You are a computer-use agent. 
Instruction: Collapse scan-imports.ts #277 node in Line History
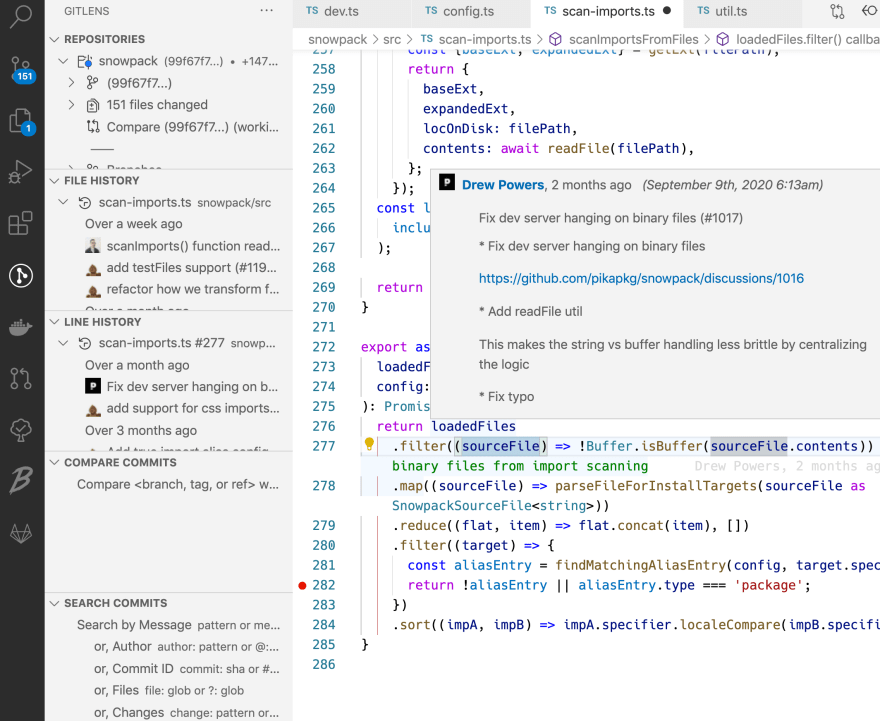63,343
